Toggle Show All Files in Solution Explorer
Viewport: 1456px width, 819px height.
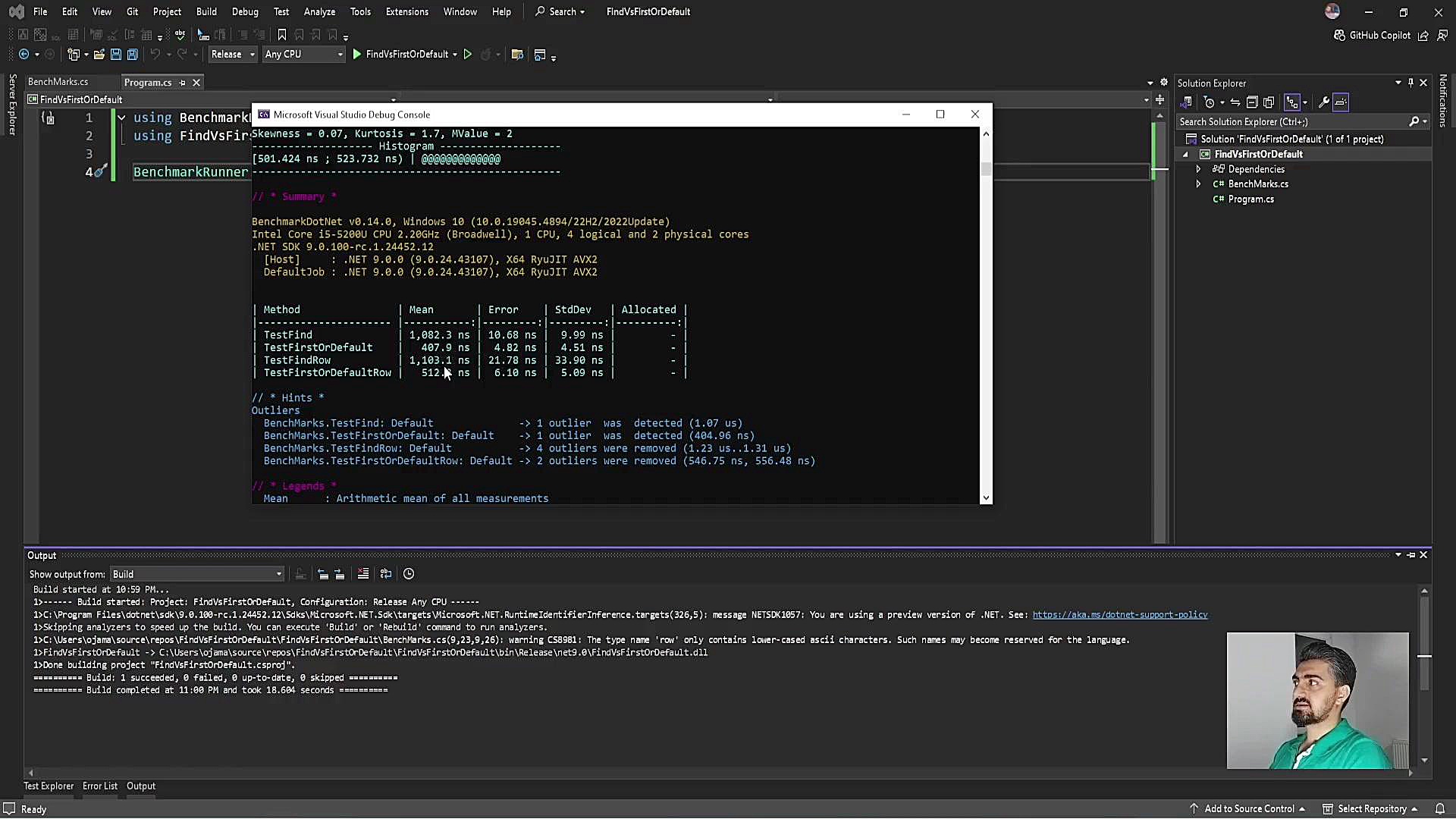1269,102
